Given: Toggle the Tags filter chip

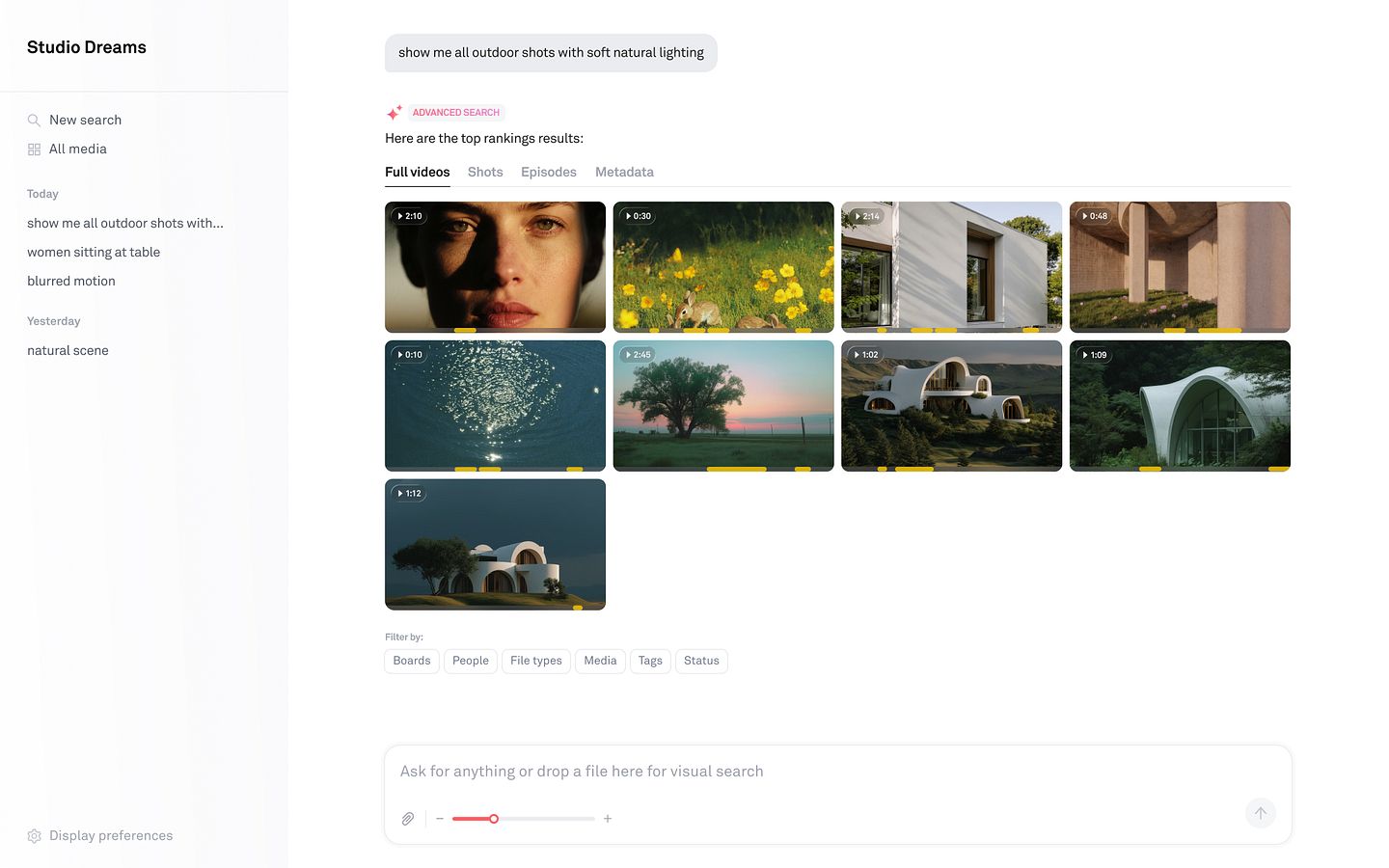Looking at the screenshot, I should pos(650,661).
